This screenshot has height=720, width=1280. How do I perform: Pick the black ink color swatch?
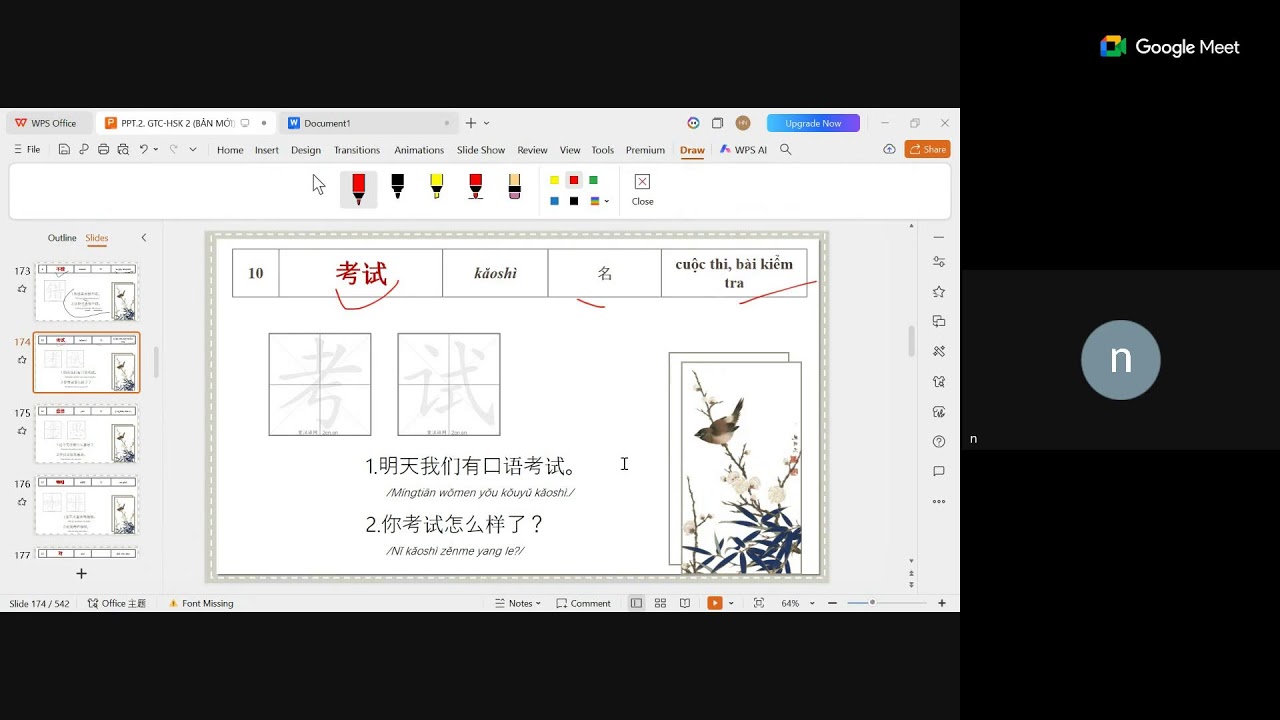[x=574, y=201]
